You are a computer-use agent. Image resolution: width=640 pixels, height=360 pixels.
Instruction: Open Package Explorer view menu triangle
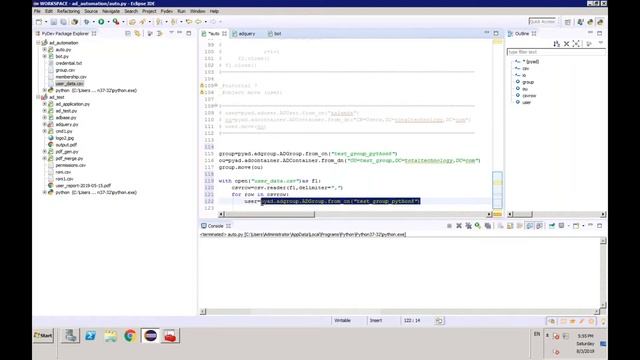[x=171, y=33]
